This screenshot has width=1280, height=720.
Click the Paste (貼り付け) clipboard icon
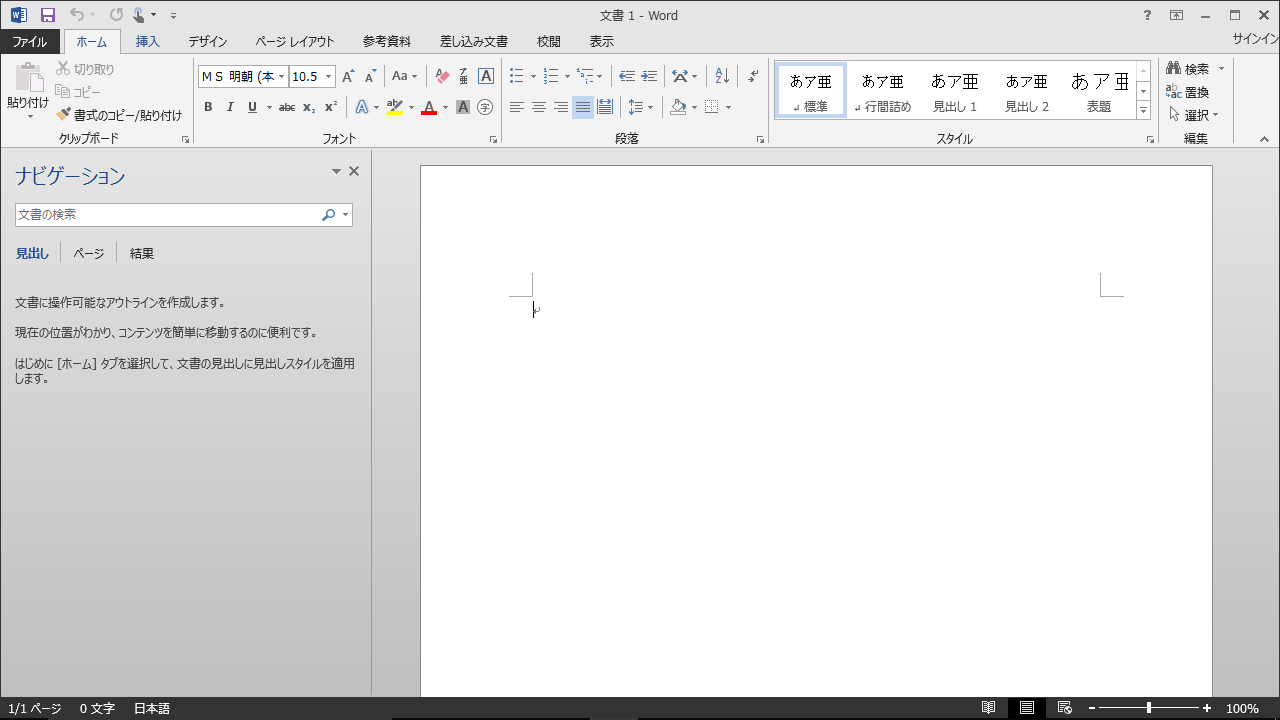(28, 78)
